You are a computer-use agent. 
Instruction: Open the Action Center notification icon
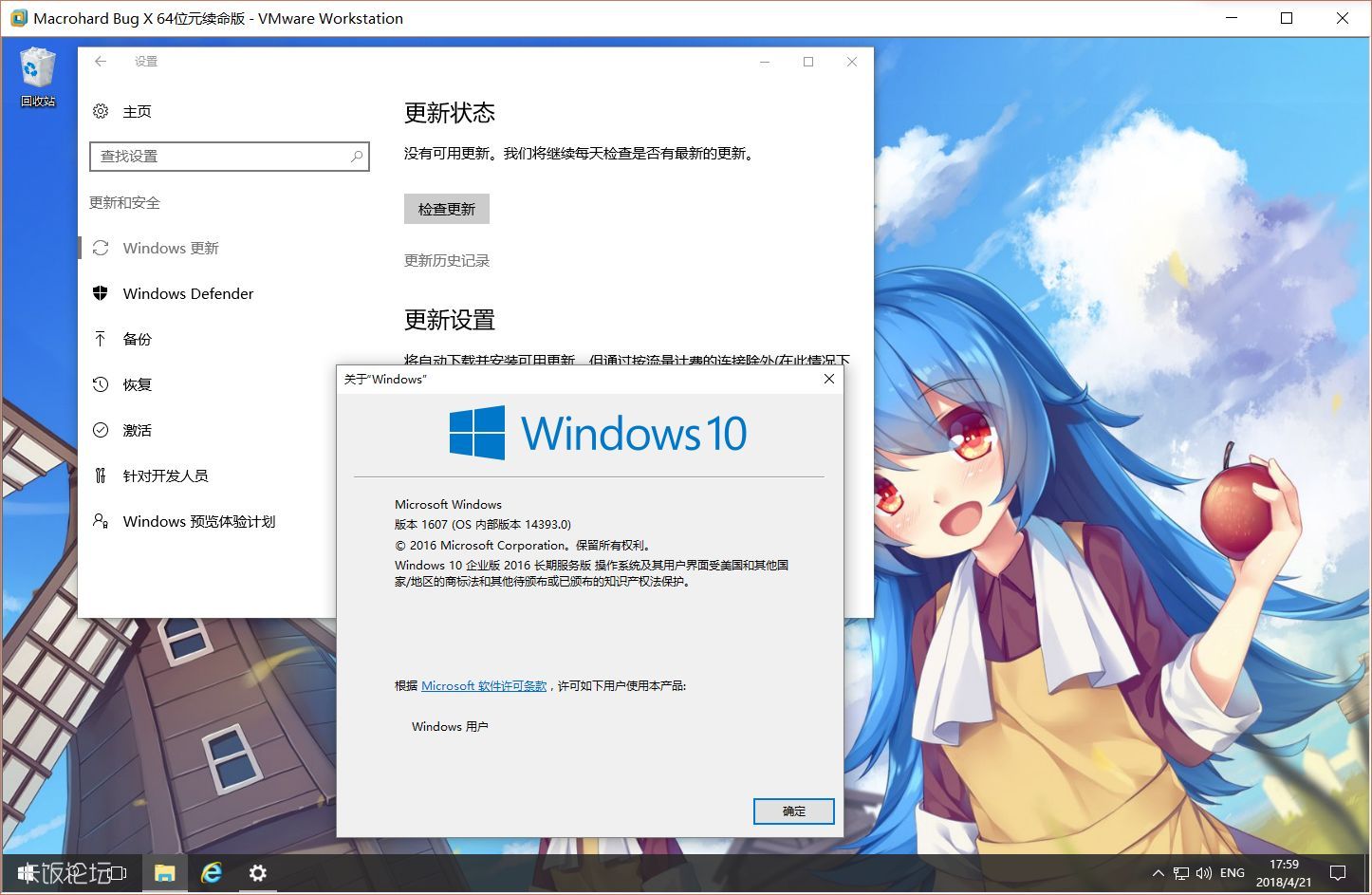(x=1338, y=873)
